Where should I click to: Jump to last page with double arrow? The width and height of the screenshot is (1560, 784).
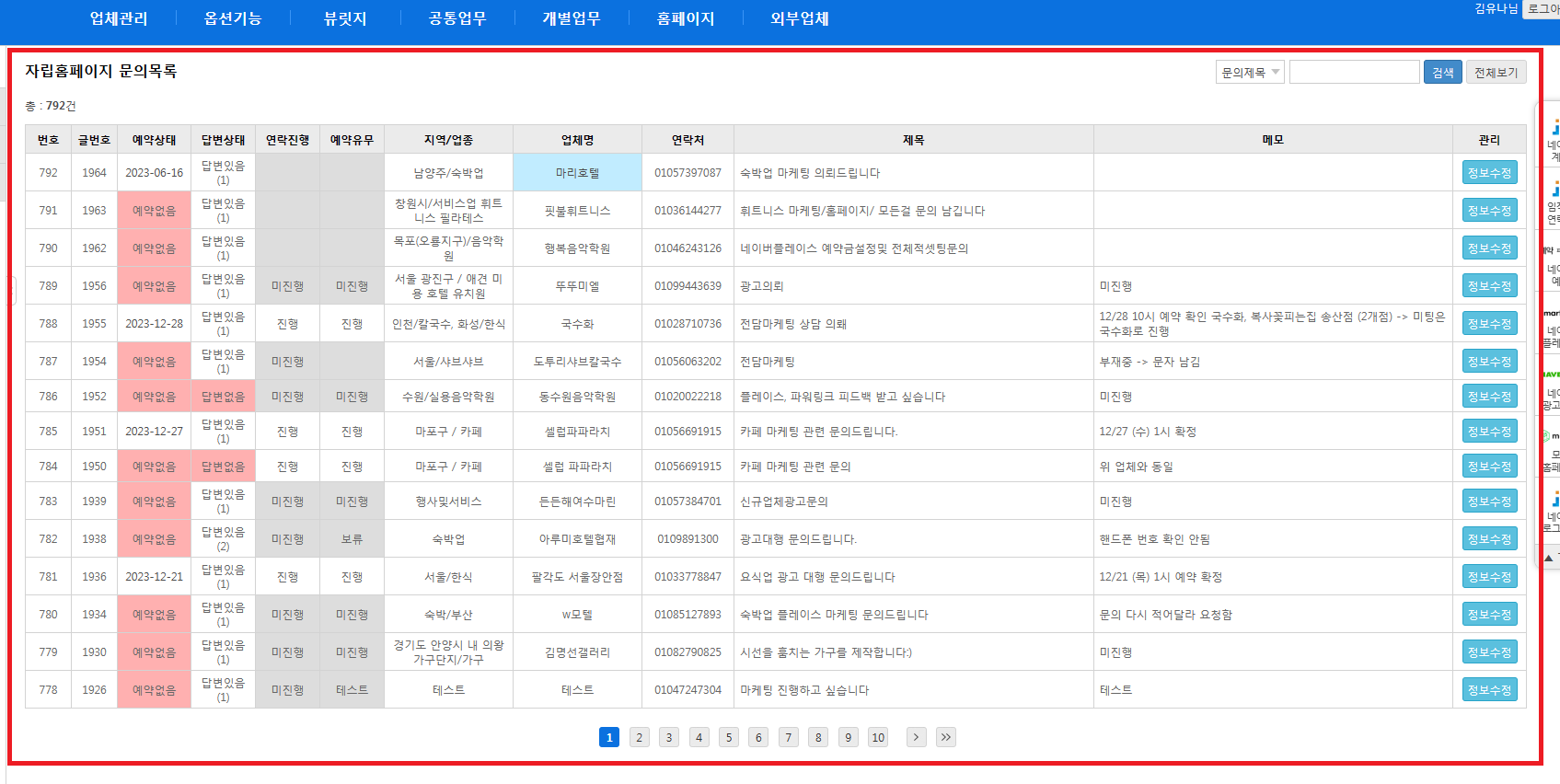point(945,737)
